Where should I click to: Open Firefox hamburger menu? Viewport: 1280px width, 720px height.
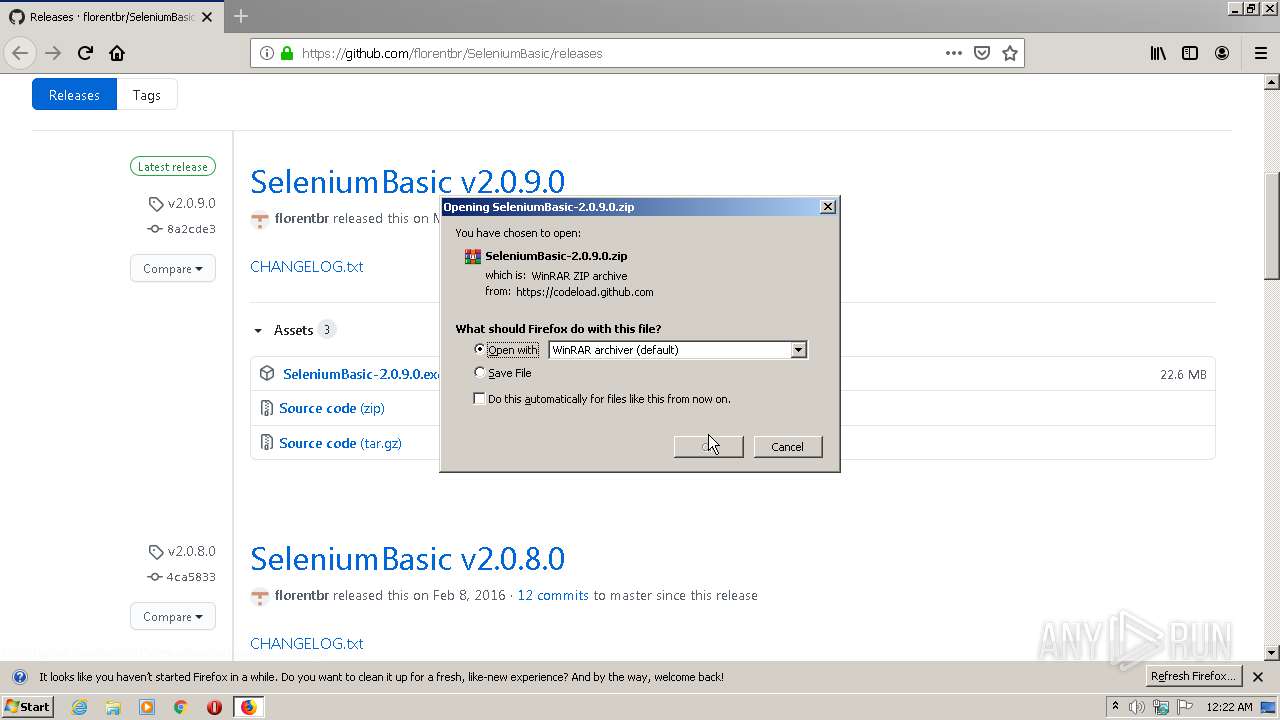tap(1260, 53)
